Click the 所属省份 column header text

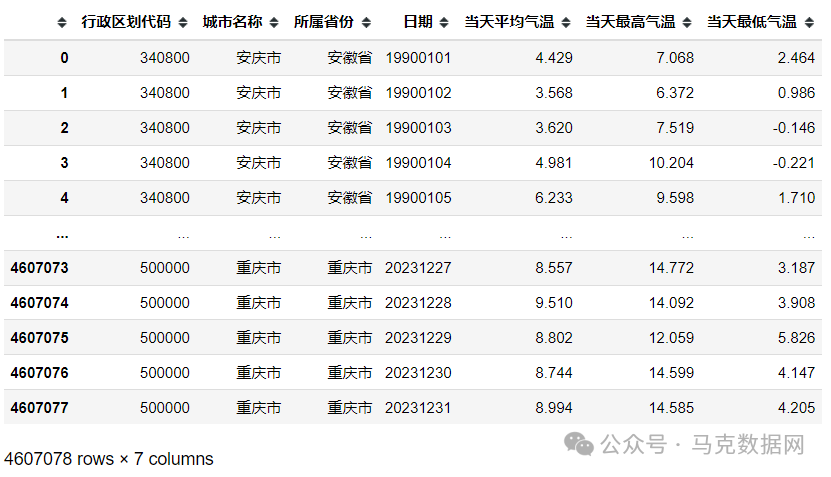[x=324, y=22]
